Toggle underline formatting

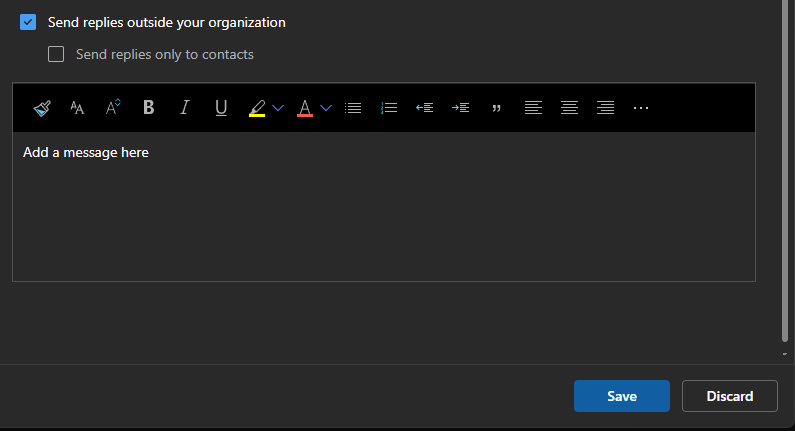[x=221, y=108]
